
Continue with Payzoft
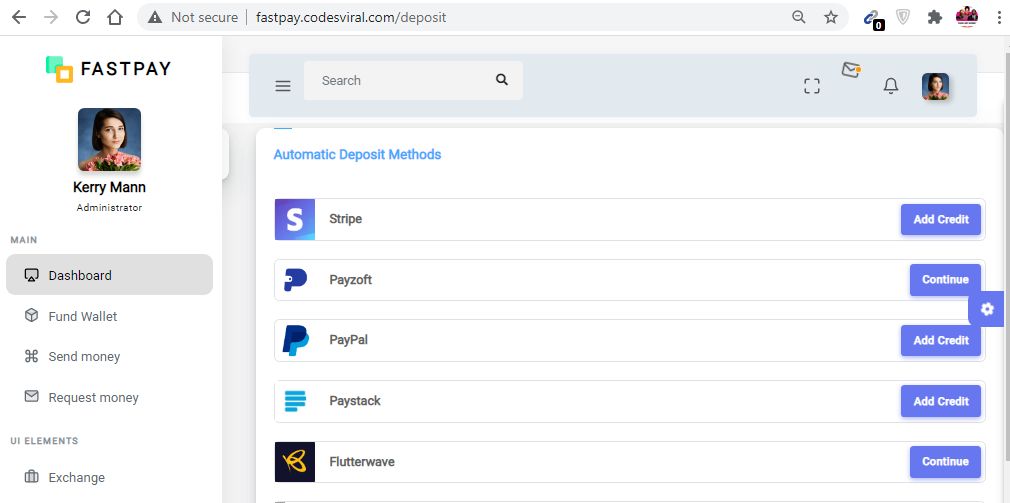click(x=945, y=280)
